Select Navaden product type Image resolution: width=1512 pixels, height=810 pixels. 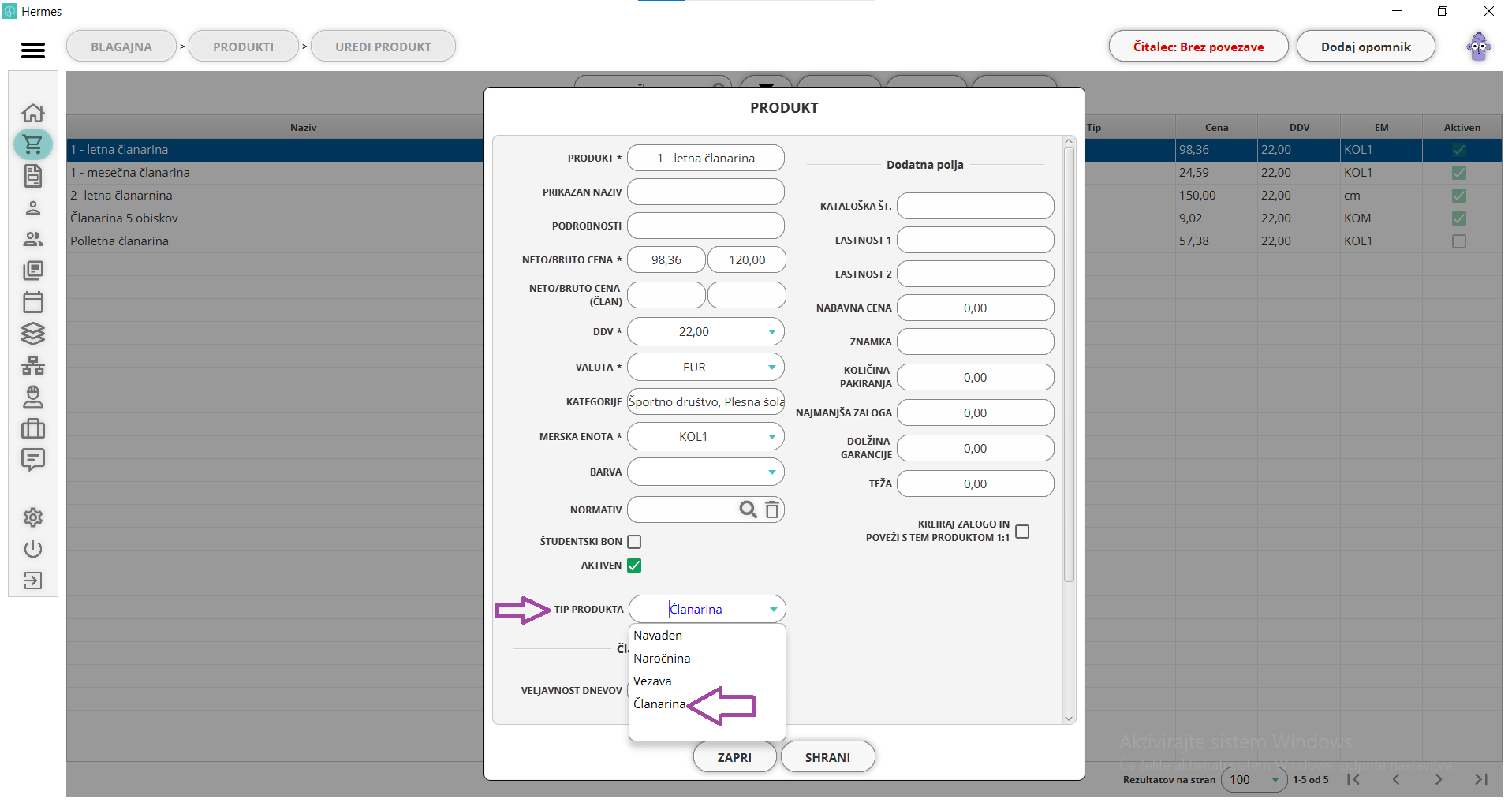pyautogui.click(x=707, y=636)
